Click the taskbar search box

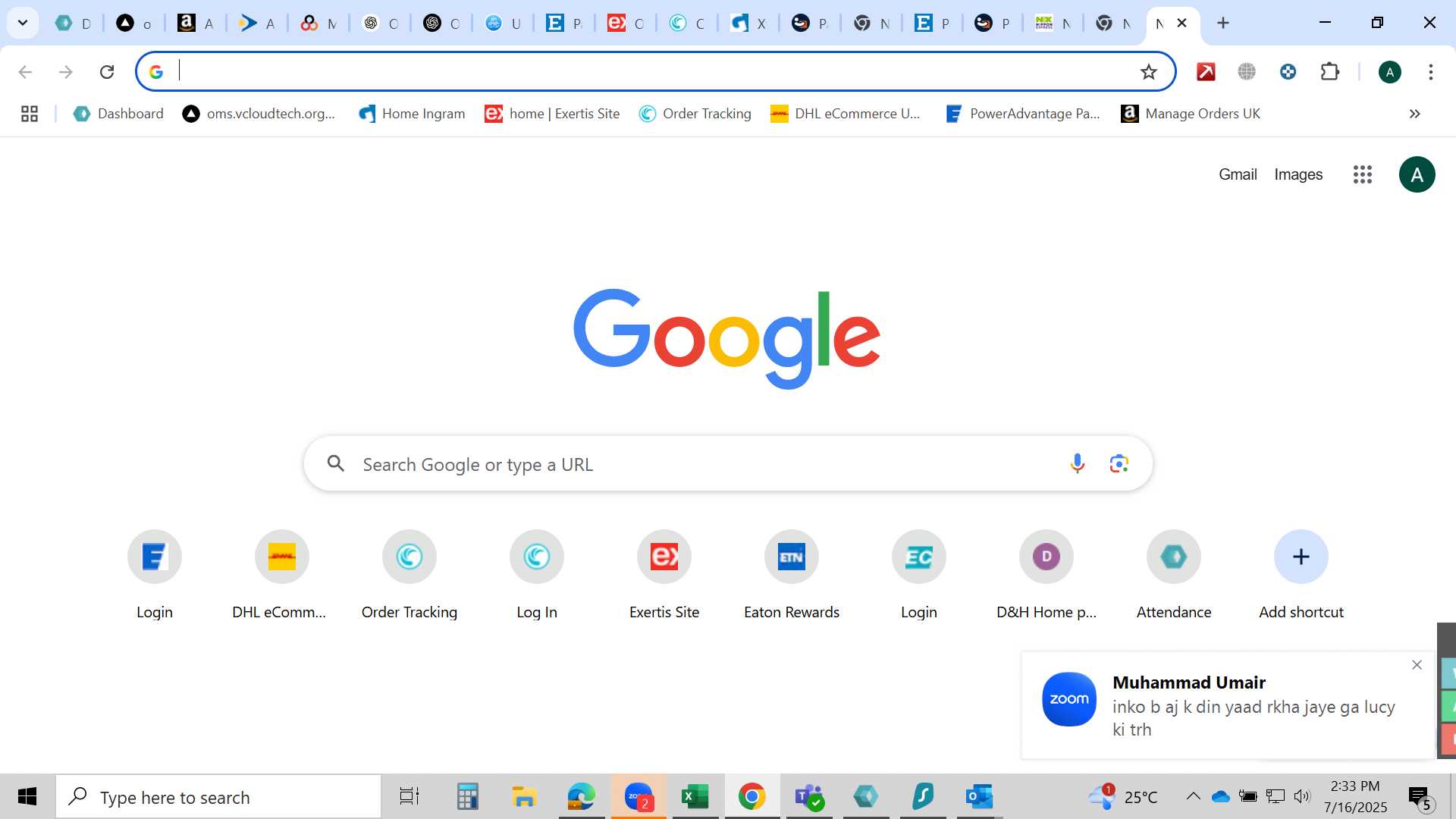pyautogui.click(x=218, y=797)
